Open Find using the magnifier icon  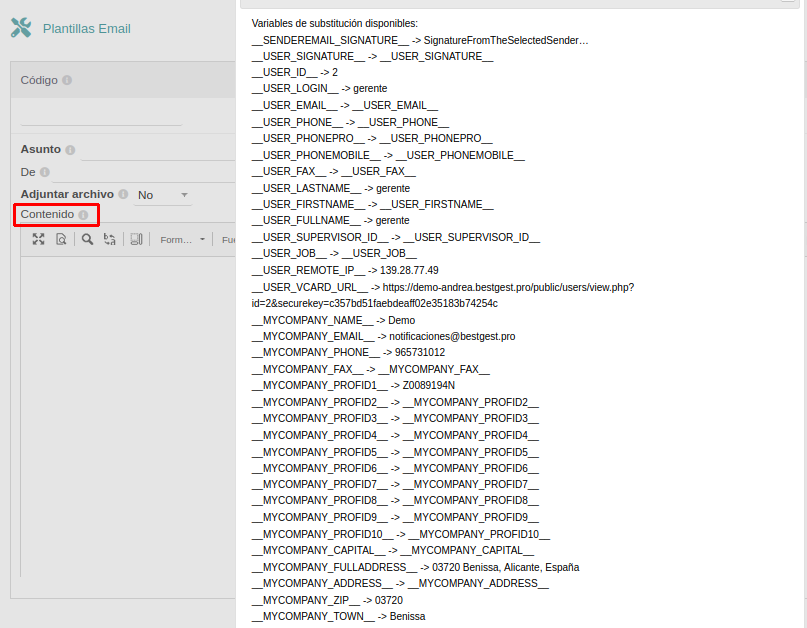tap(88, 239)
